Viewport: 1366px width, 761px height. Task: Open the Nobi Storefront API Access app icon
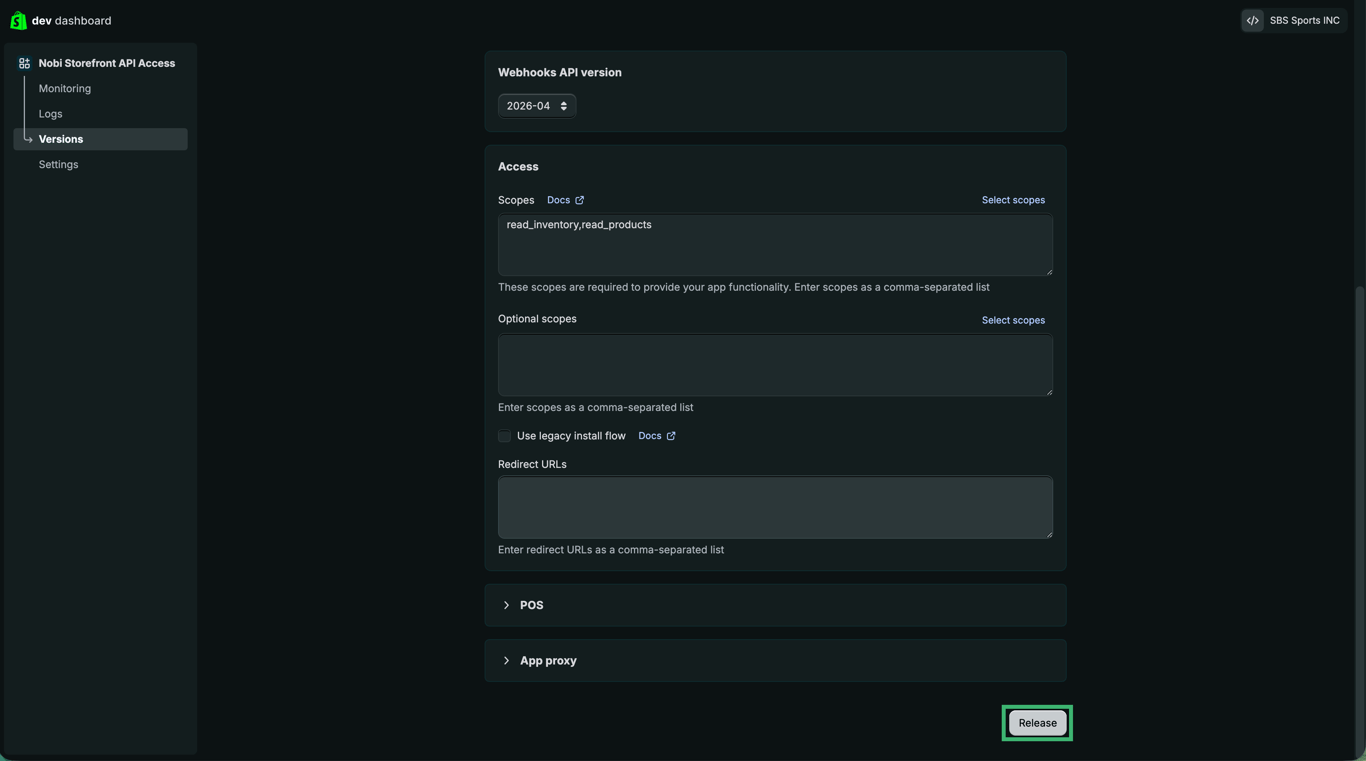click(24, 63)
